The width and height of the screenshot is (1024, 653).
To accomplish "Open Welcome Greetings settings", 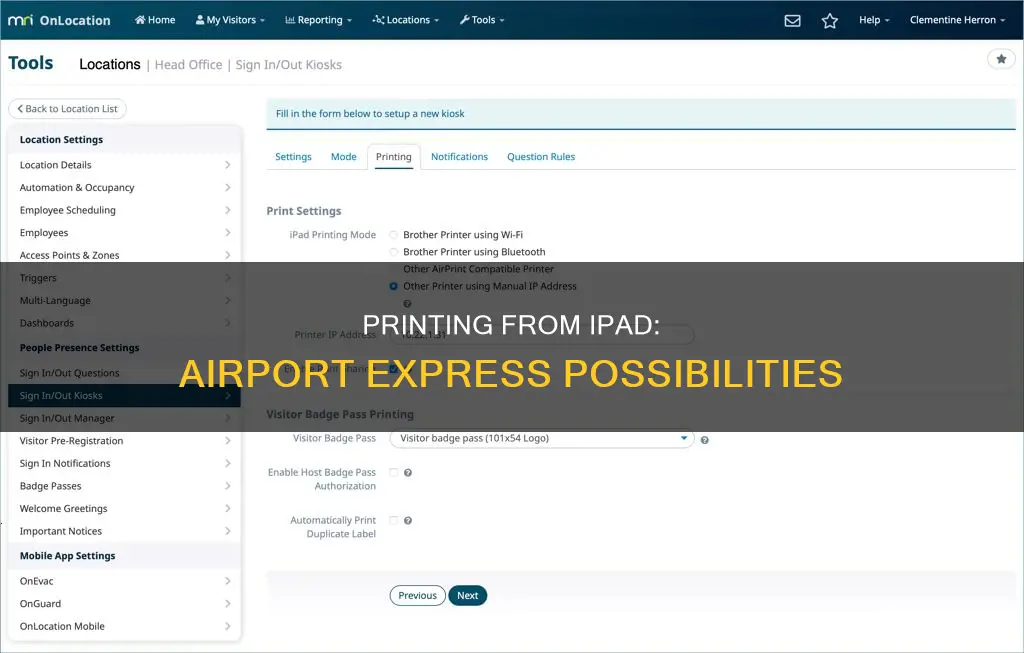I will [x=124, y=509].
